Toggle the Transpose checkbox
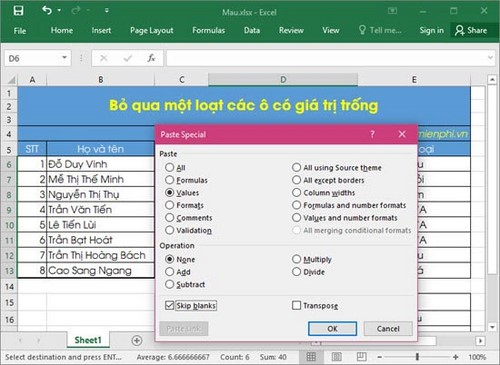The height and width of the screenshot is (365, 500). (296, 305)
